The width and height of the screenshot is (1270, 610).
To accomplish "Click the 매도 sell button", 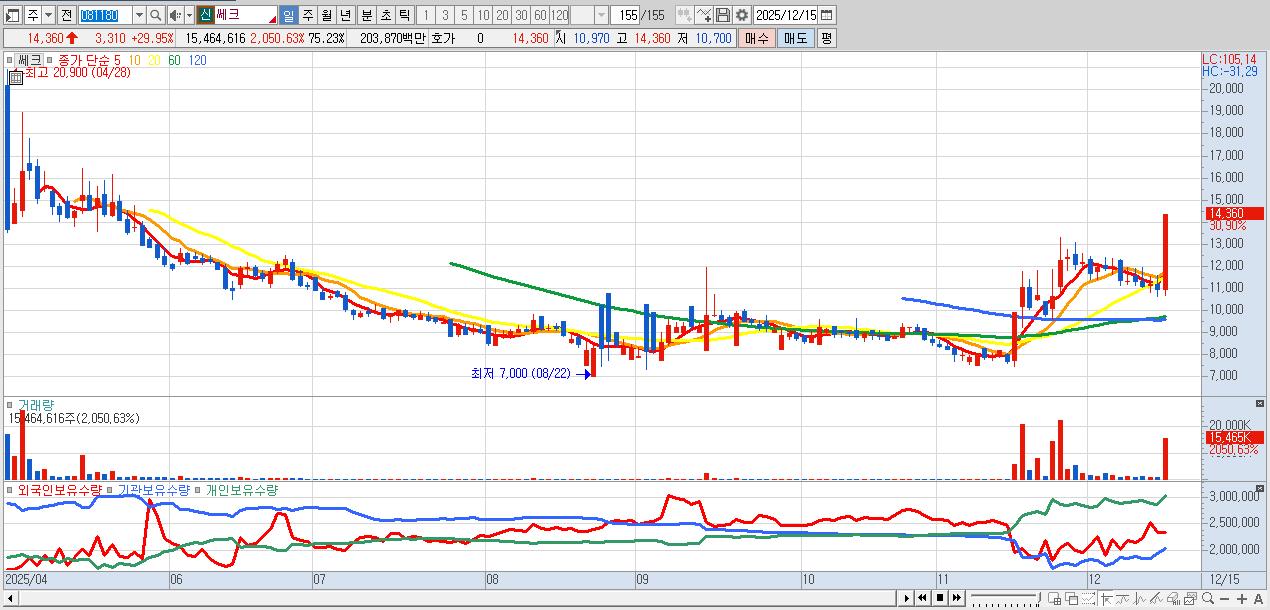I will 795,38.
